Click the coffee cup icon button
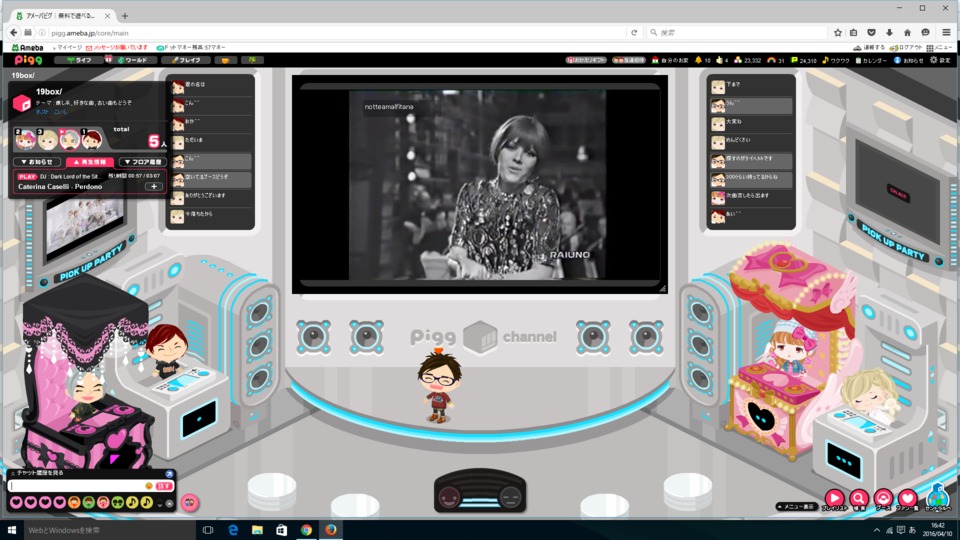Viewport: 960px width, 540px height. point(225,60)
